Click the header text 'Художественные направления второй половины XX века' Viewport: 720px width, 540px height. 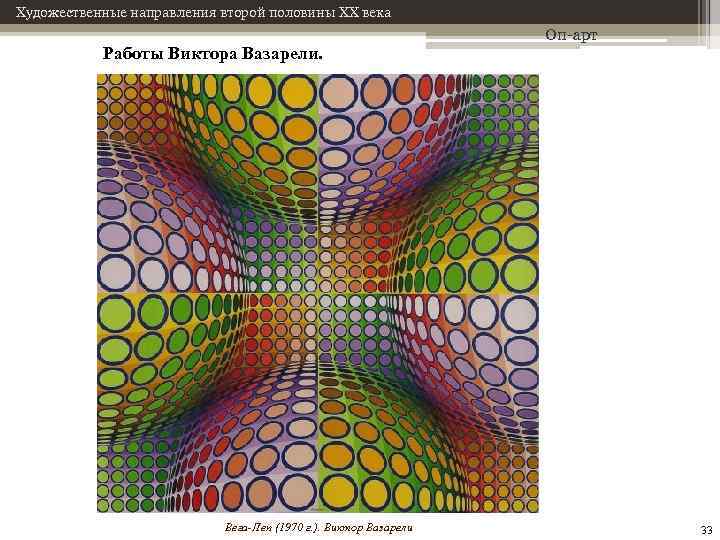203,12
